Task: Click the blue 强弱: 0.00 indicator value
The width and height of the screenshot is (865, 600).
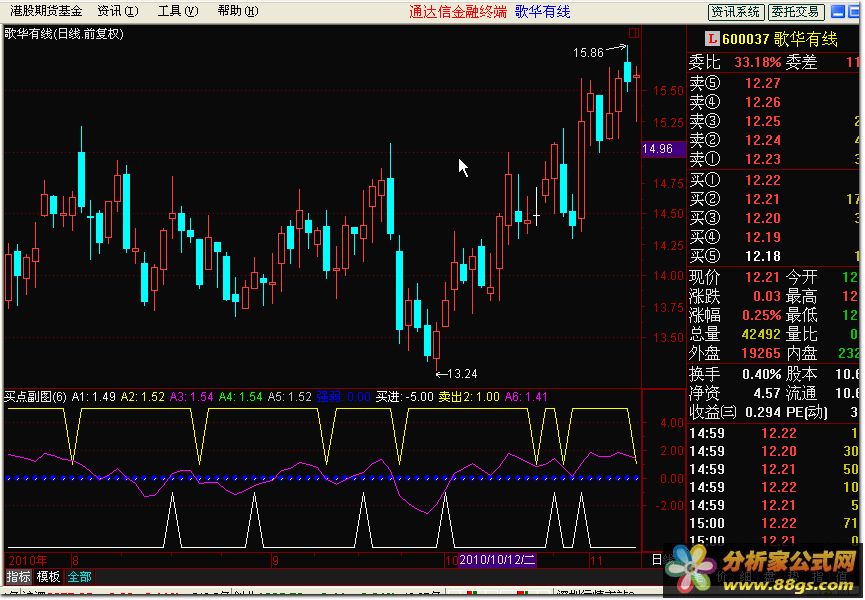Action: click(344, 397)
